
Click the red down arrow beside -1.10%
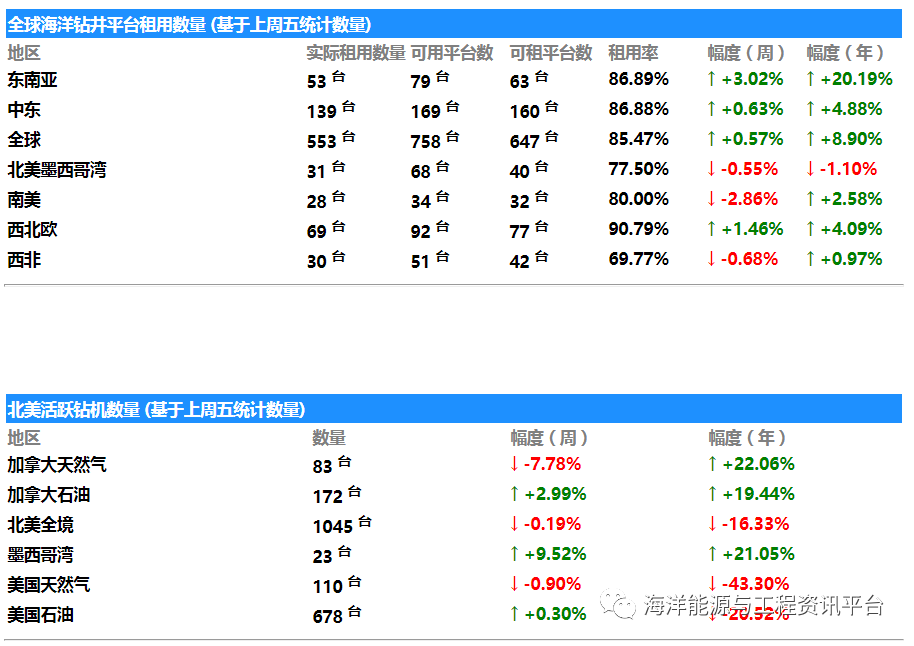click(811, 169)
